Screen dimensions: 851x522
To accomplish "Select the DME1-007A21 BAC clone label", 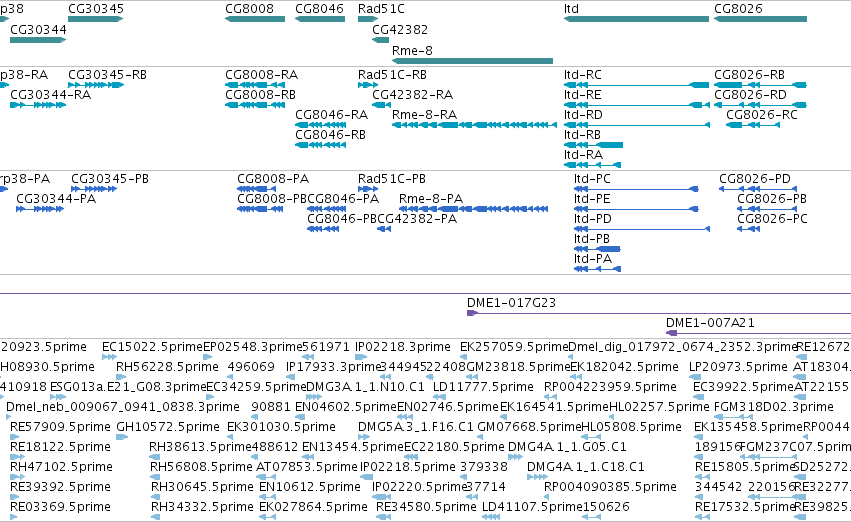I will click(710, 323).
